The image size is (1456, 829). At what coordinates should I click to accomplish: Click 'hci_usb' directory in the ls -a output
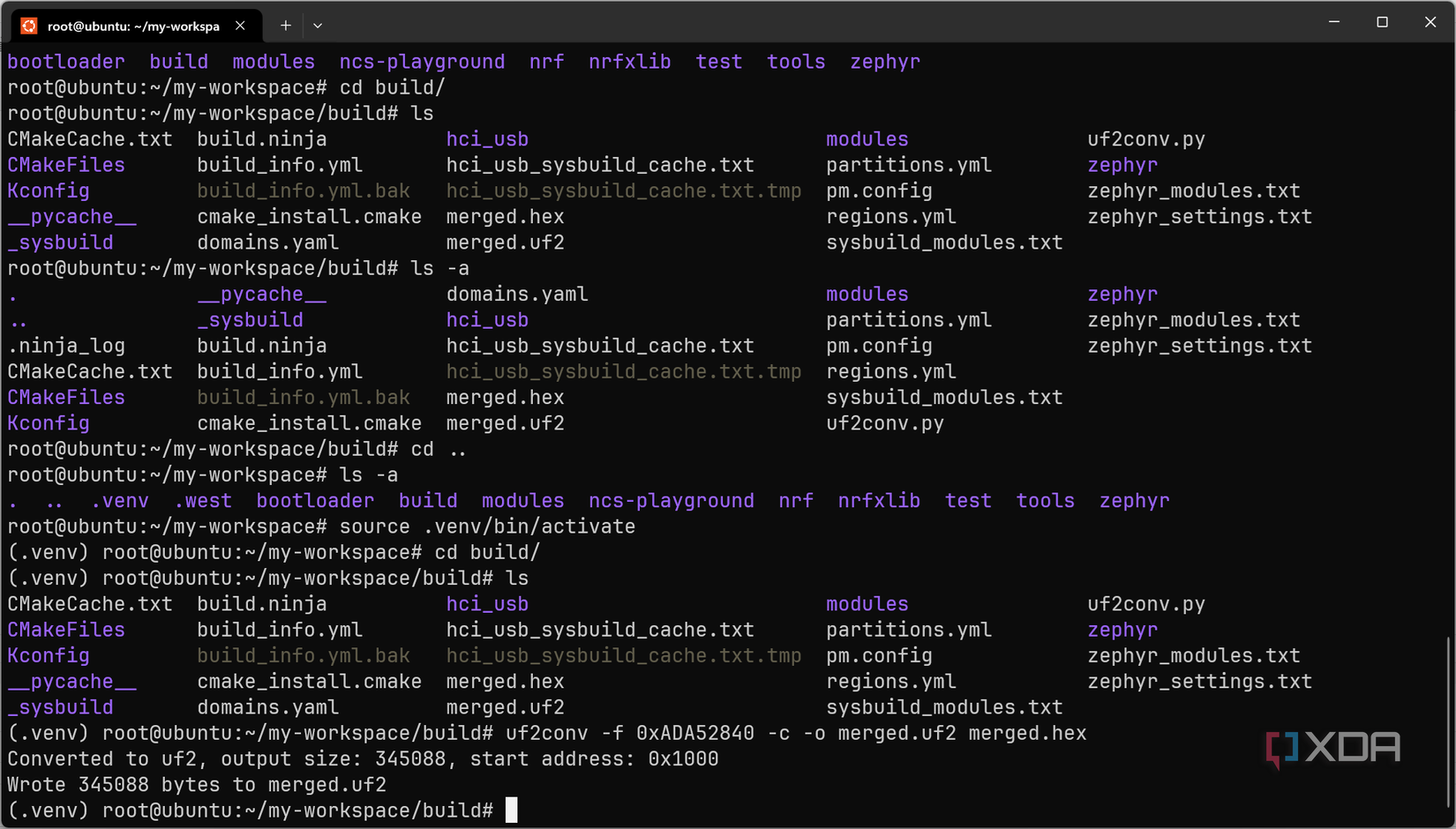[x=487, y=320]
